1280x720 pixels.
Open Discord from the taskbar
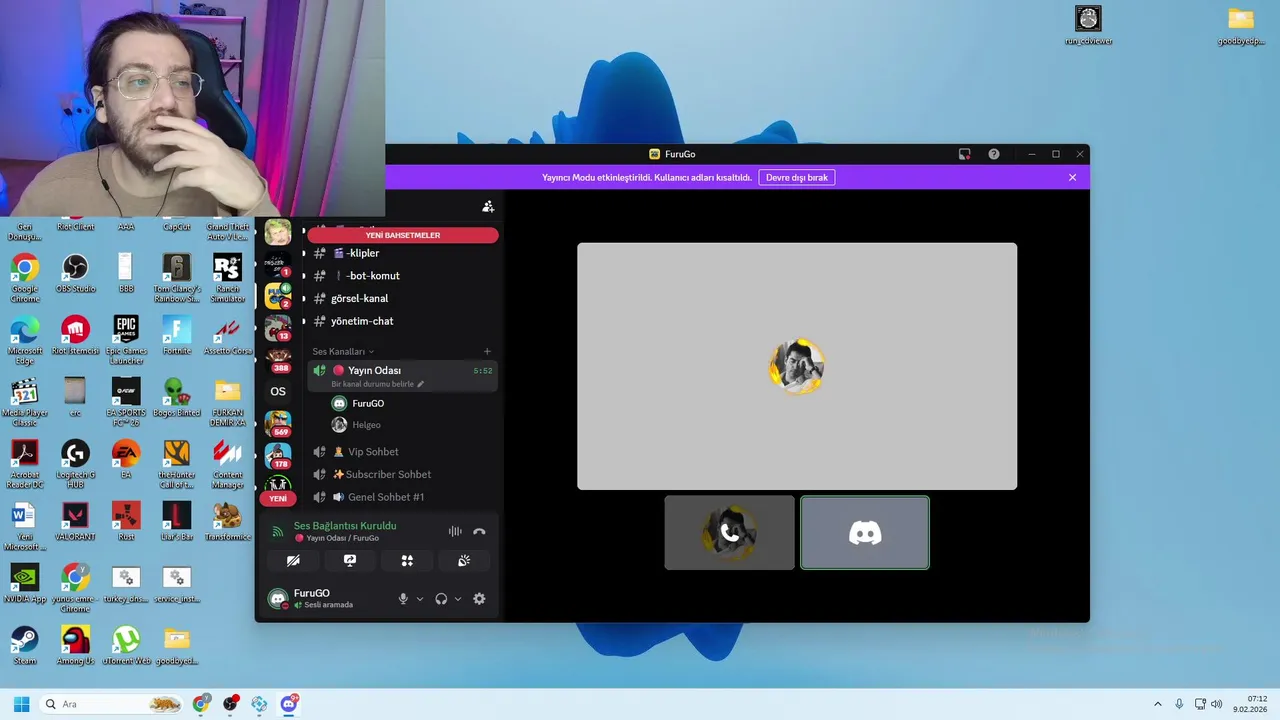coord(289,704)
